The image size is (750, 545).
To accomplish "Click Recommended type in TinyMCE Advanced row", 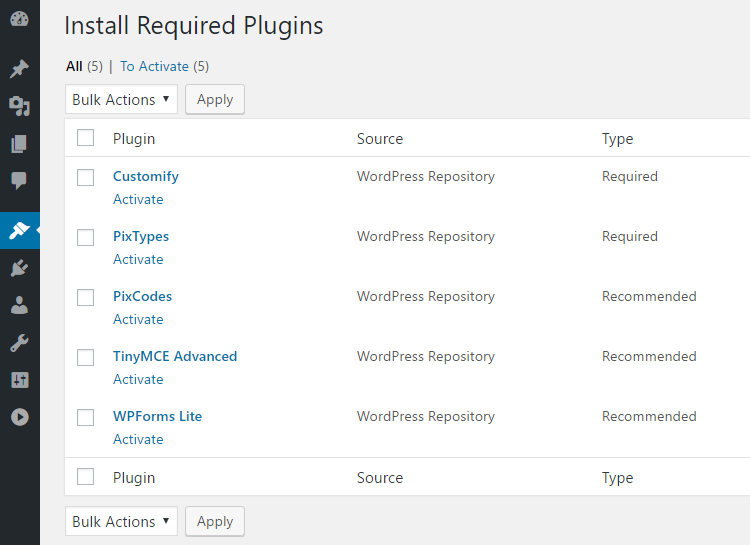I will click(649, 356).
